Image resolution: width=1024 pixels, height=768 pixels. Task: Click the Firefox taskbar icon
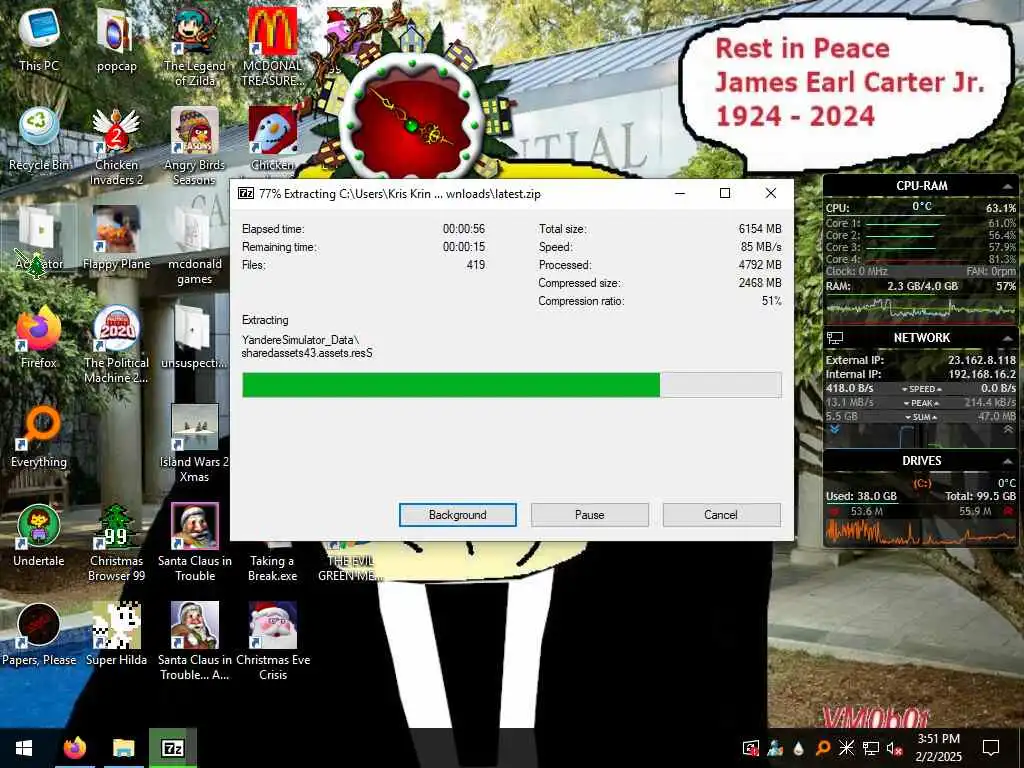(x=75, y=748)
